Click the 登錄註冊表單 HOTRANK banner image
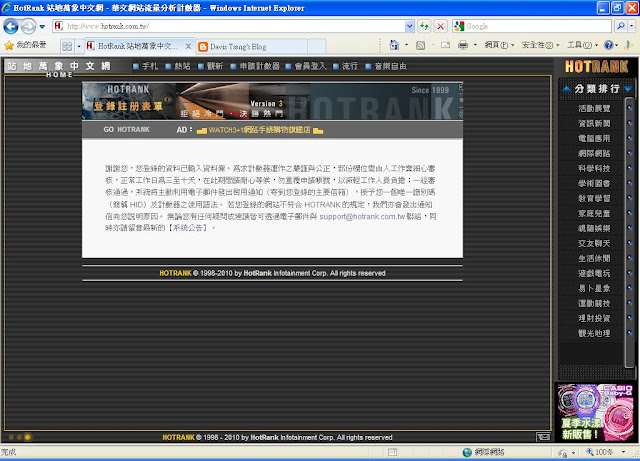The height and width of the screenshot is (461, 640). click(x=272, y=101)
